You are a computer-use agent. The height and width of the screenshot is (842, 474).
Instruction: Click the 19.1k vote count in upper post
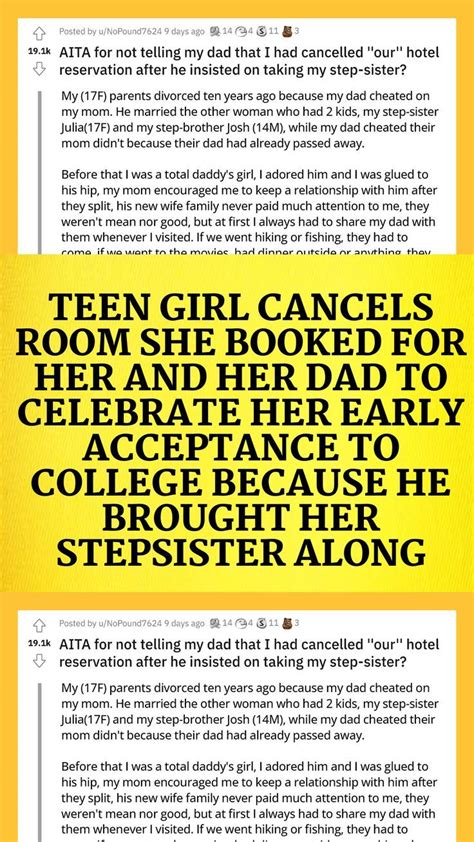click(x=39, y=53)
